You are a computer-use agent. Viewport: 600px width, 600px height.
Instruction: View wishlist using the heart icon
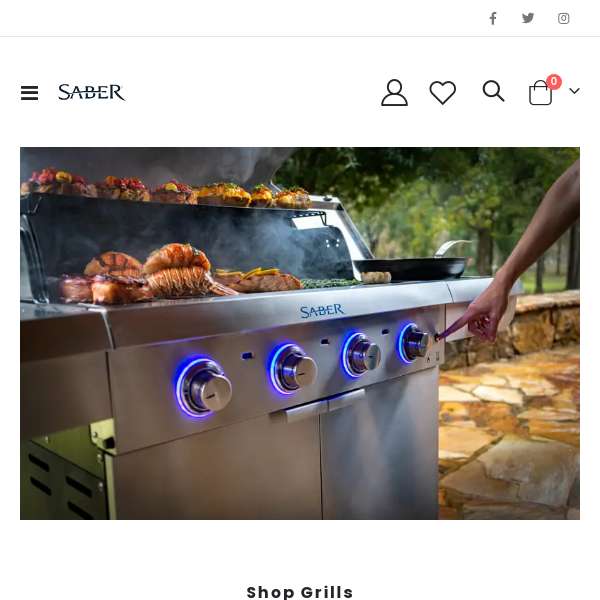pyautogui.click(x=443, y=92)
